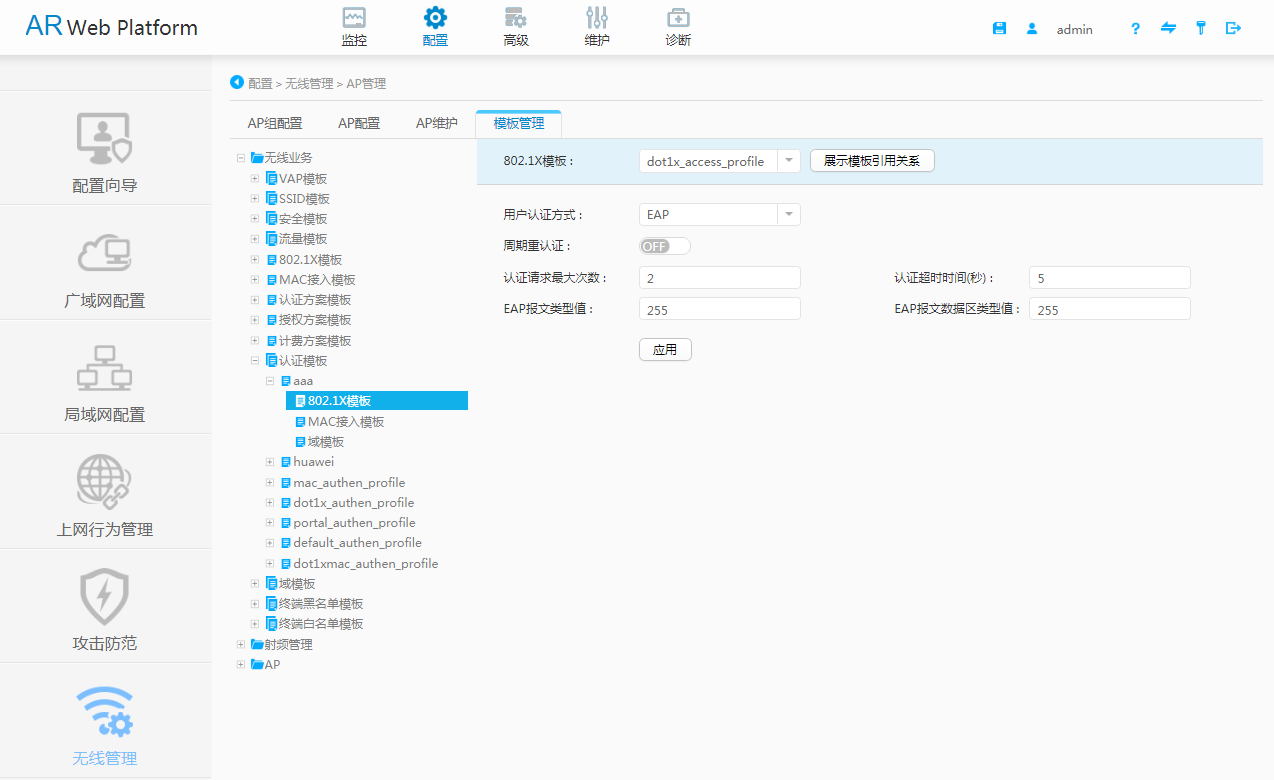Toggle the 周期重认证 OFF switch
The image size is (1274, 780).
click(x=664, y=246)
